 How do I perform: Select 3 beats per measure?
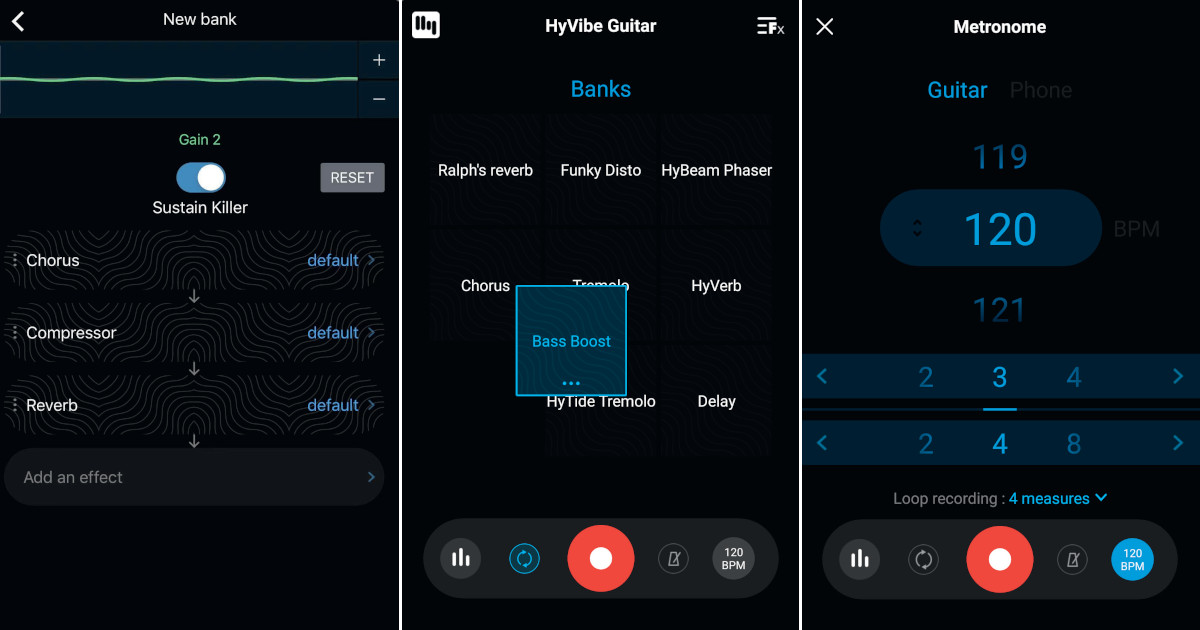(1000, 378)
